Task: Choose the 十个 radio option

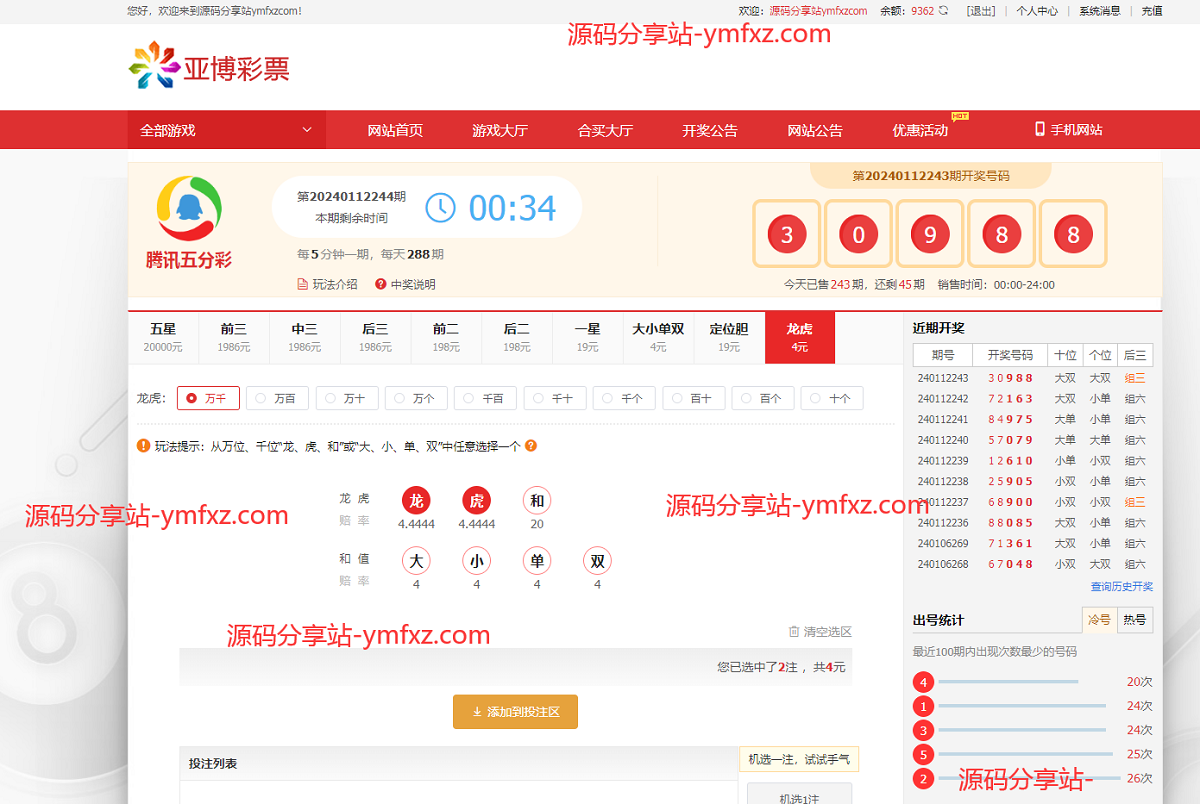Action: [x=832, y=398]
